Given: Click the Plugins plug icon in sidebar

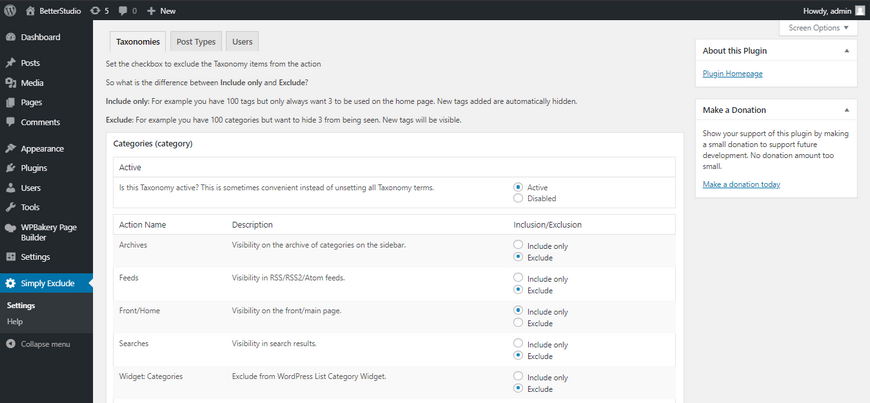Looking at the screenshot, I should (10, 168).
